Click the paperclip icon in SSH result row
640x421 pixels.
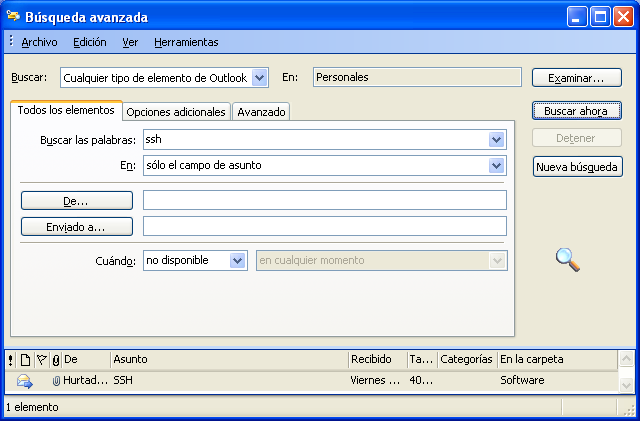pyautogui.click(x=56, y=381)
